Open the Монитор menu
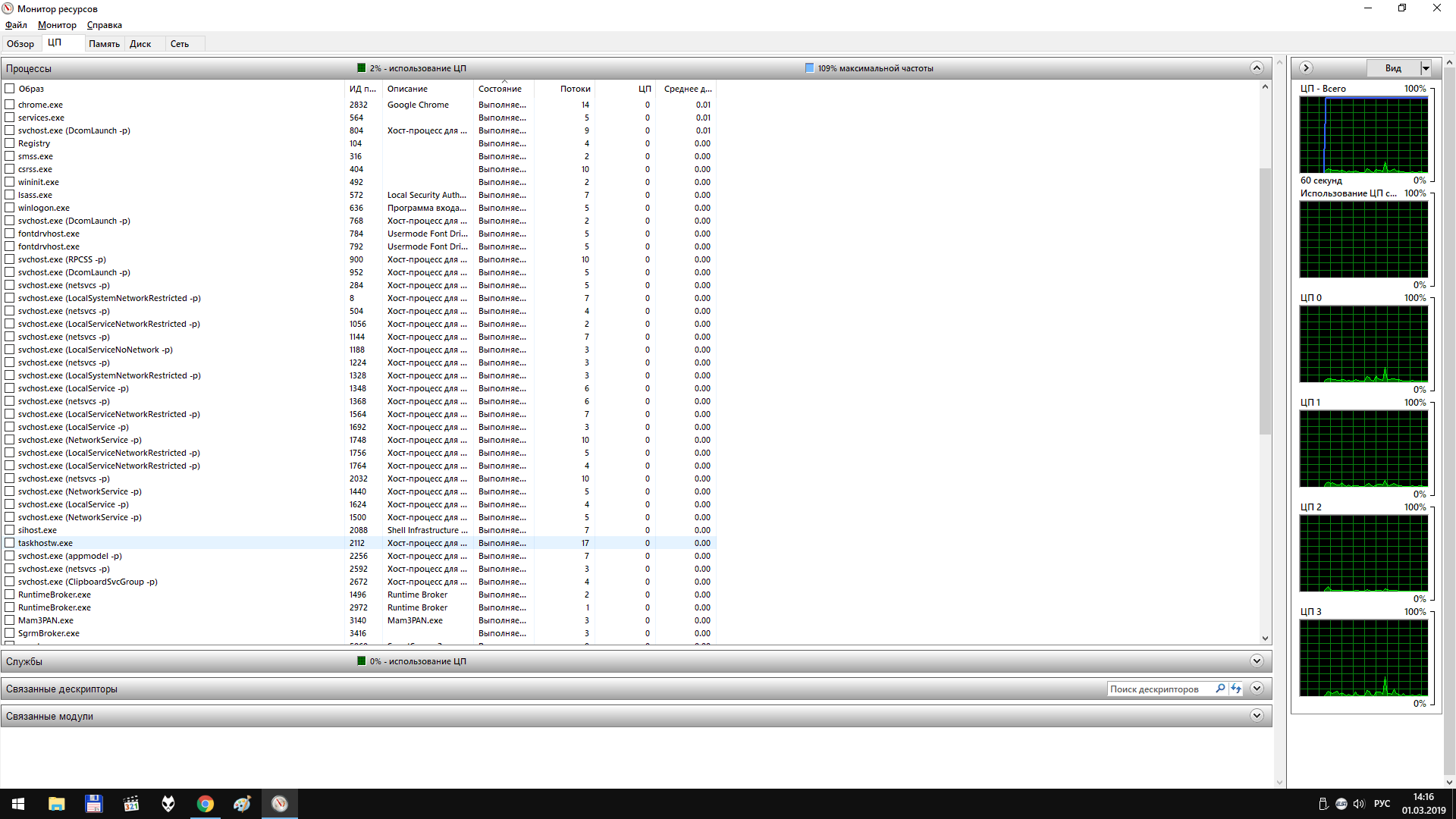The image size is (1456, 819). [x=57, y=25]
